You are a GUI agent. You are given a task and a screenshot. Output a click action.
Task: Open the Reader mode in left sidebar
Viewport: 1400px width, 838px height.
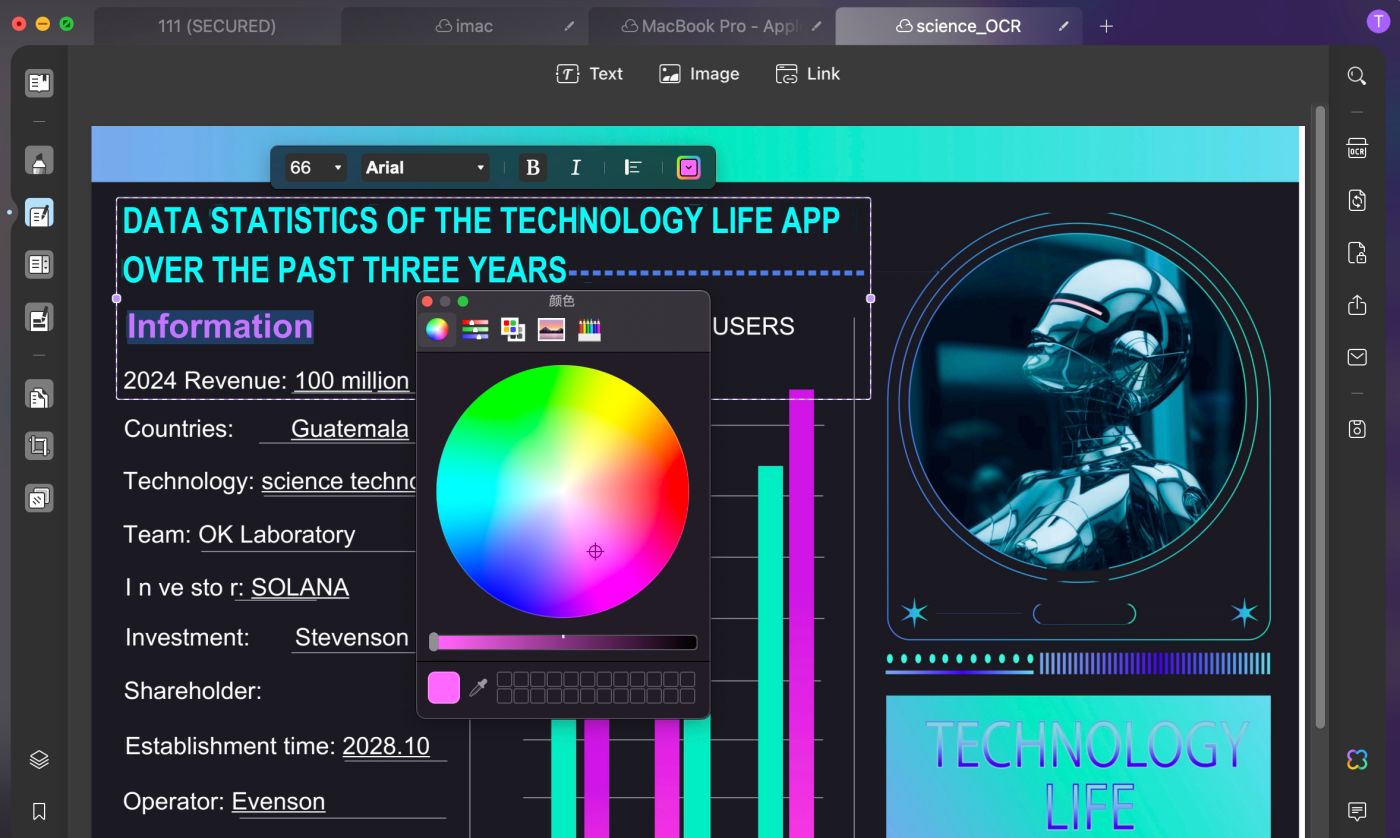click(39, 83)
